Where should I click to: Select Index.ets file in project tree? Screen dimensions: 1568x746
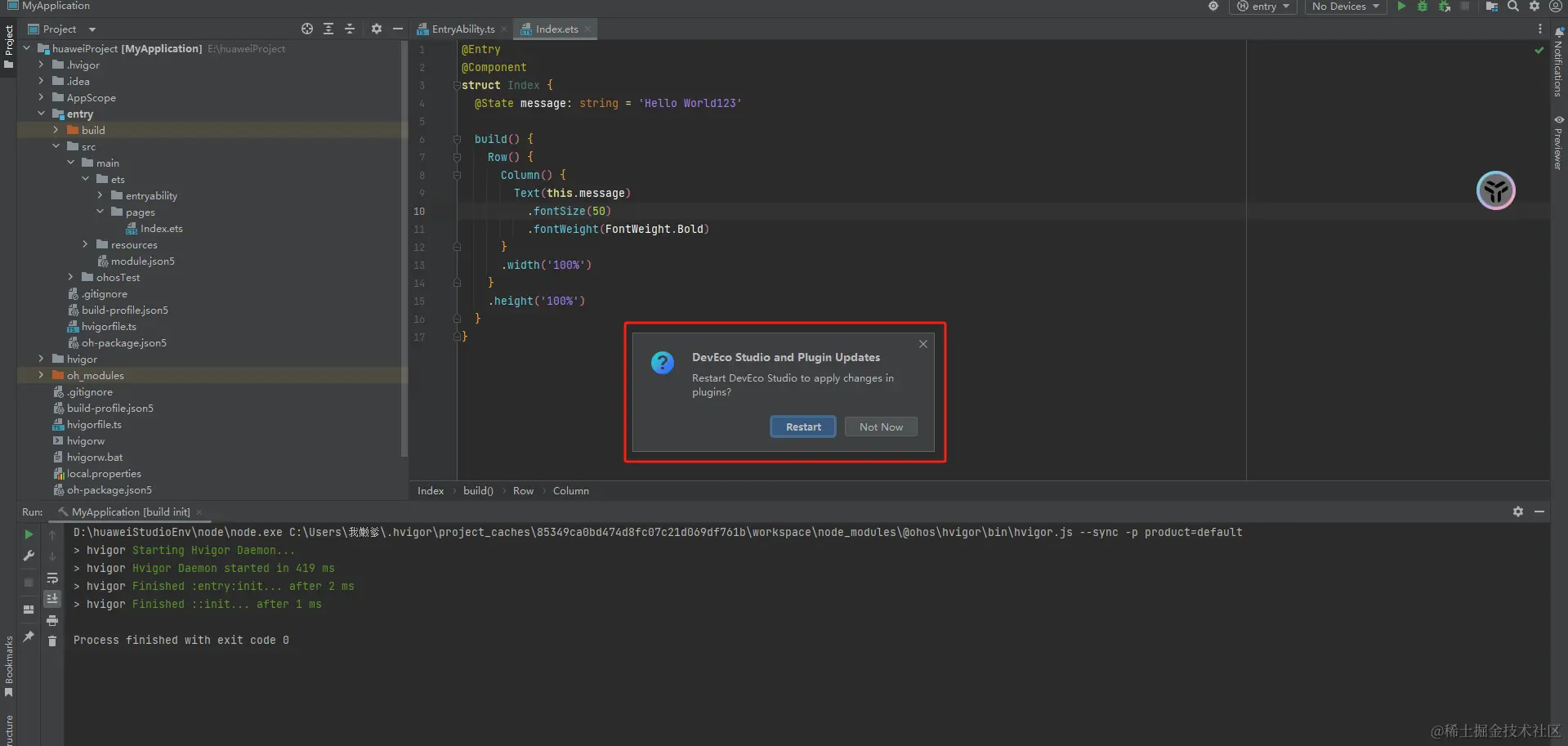tap(161, 229)
